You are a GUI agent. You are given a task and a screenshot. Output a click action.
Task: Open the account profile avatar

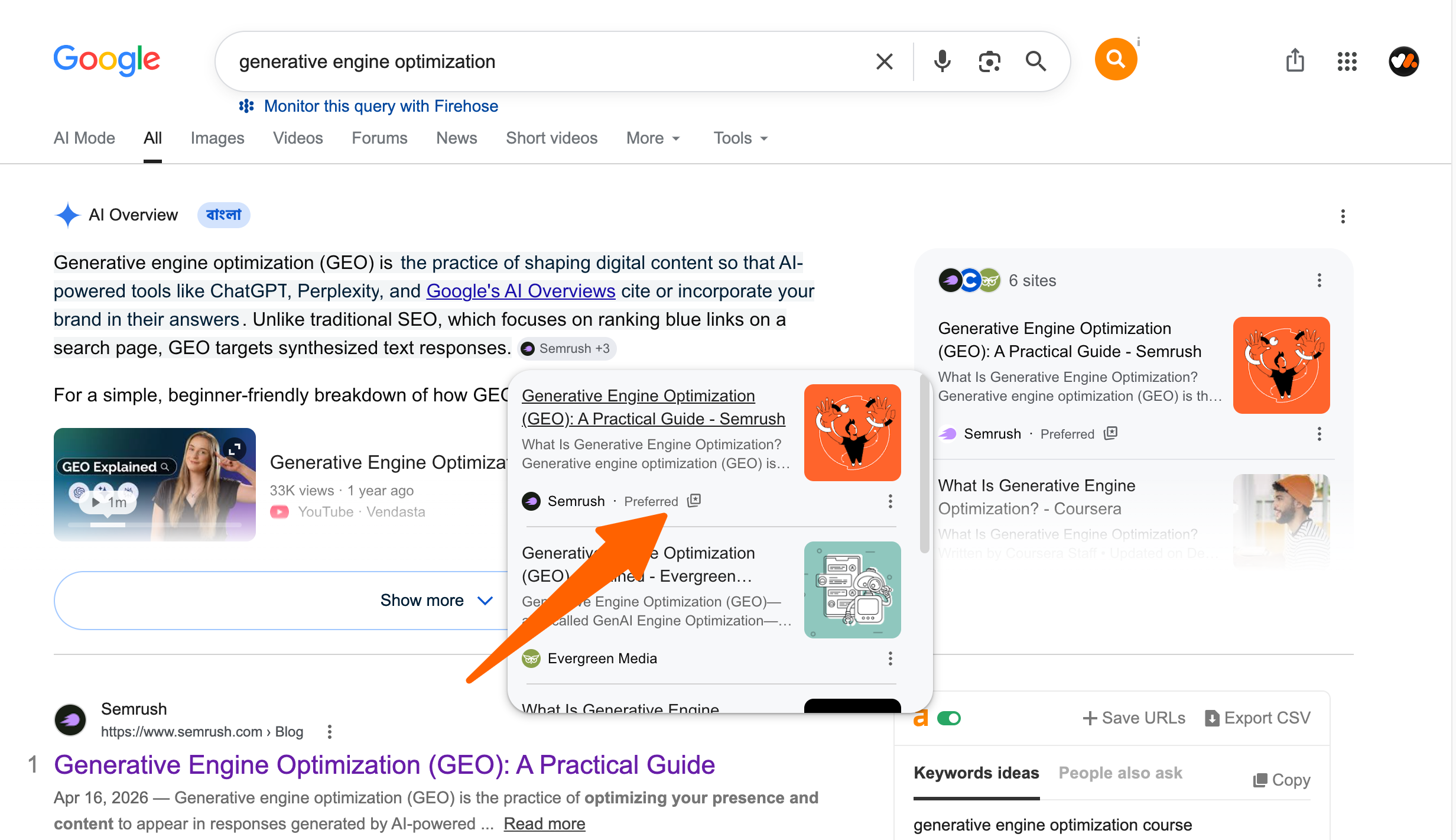[x=1403, y=61]
